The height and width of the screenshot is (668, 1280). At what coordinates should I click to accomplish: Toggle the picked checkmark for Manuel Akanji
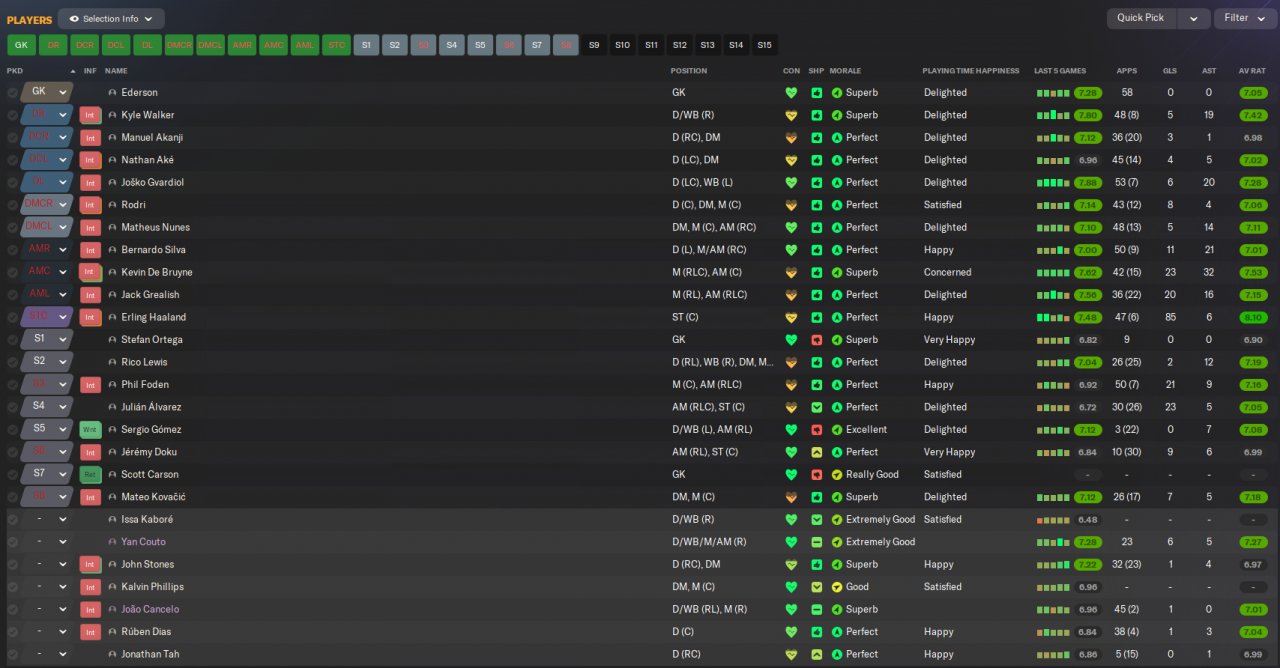click(x=12, y=138)
